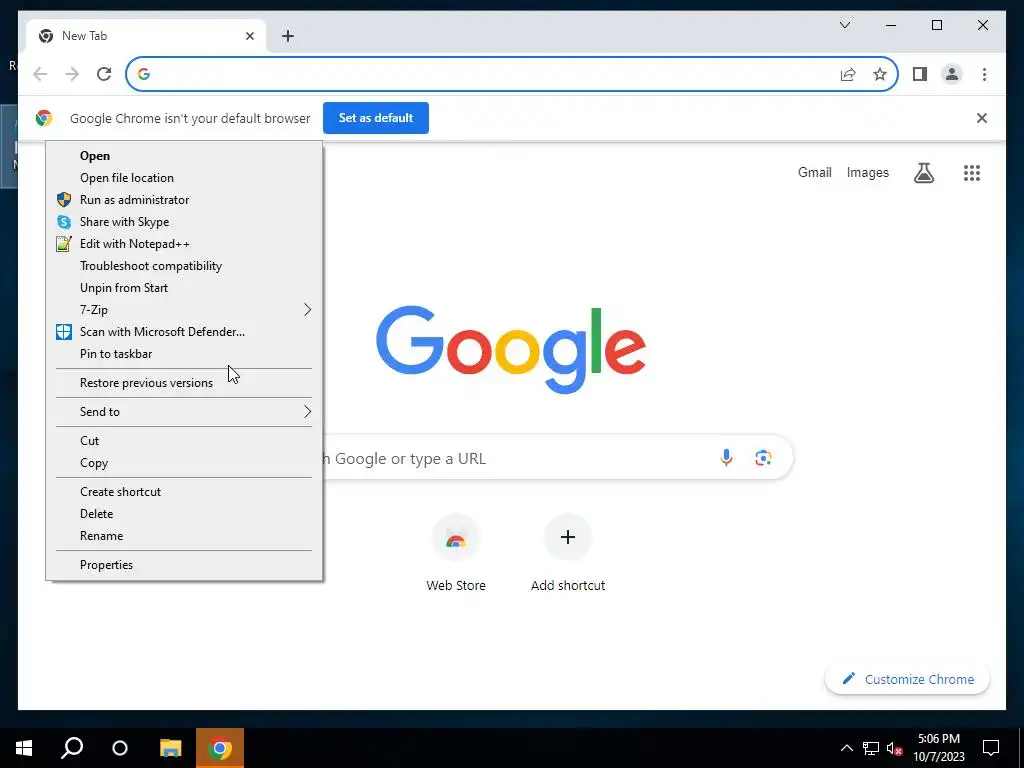This screenshot has height=768, width=1024.
Task: Reload the page with refresh icon
Action: 104,74
